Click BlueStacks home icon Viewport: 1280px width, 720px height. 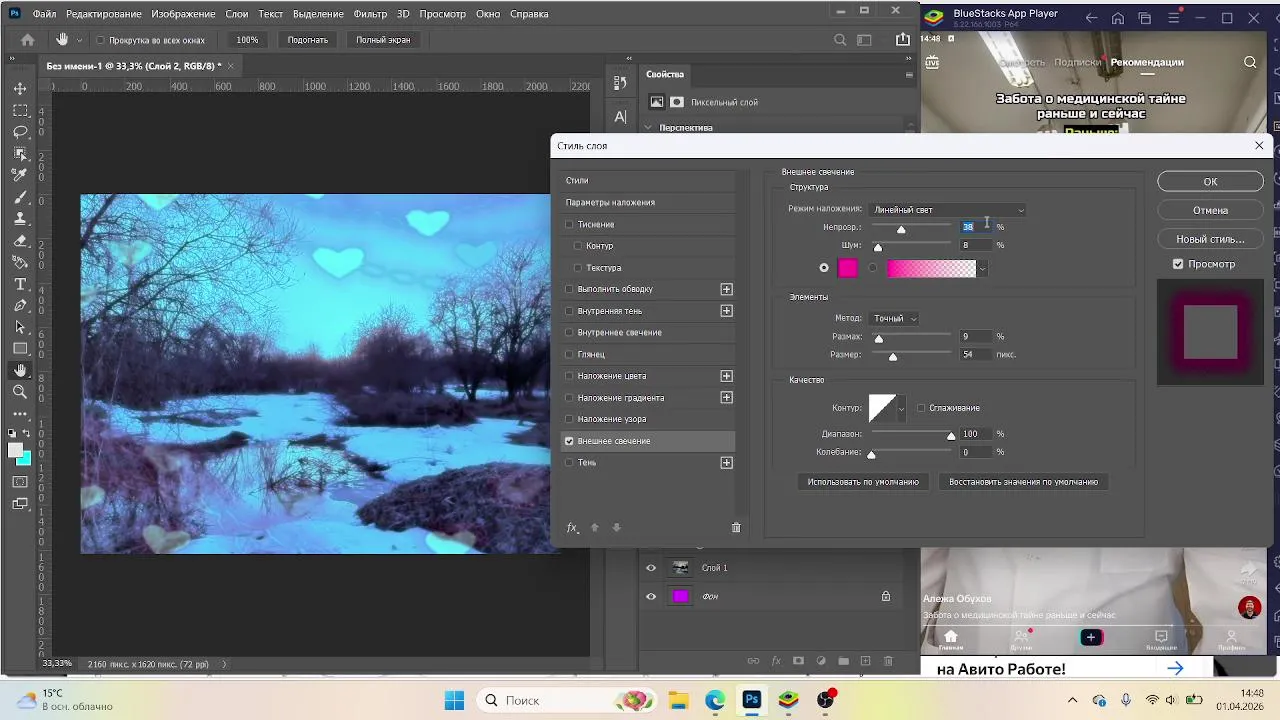(x=1118, y=18)
